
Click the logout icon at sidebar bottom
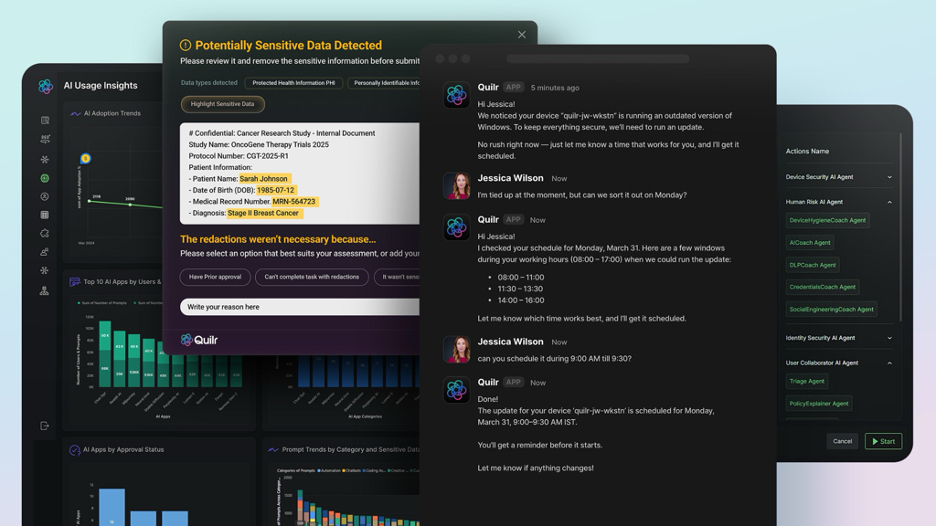pos(45,426)
